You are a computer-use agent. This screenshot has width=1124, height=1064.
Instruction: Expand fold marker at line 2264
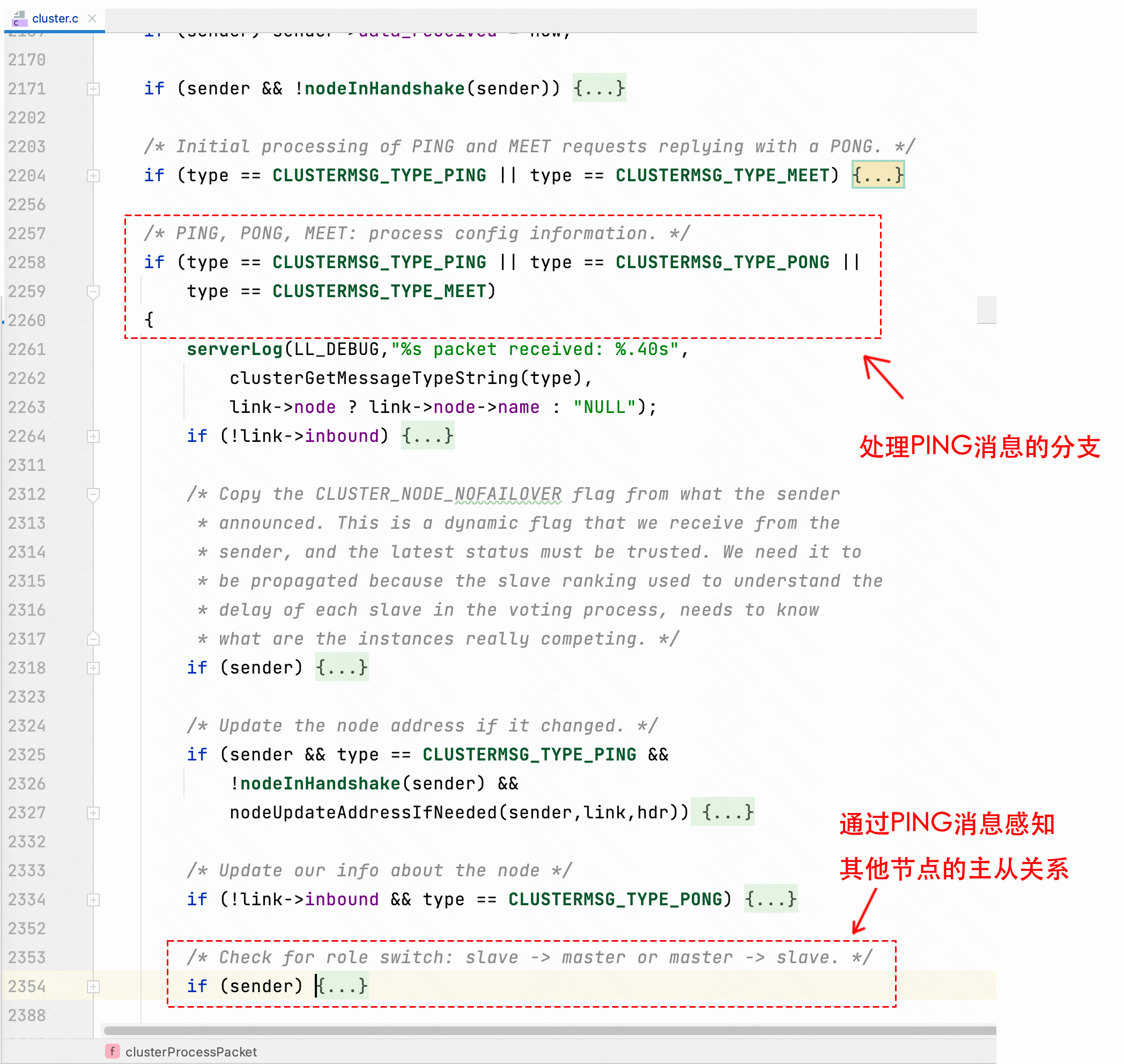pos(93,436)
